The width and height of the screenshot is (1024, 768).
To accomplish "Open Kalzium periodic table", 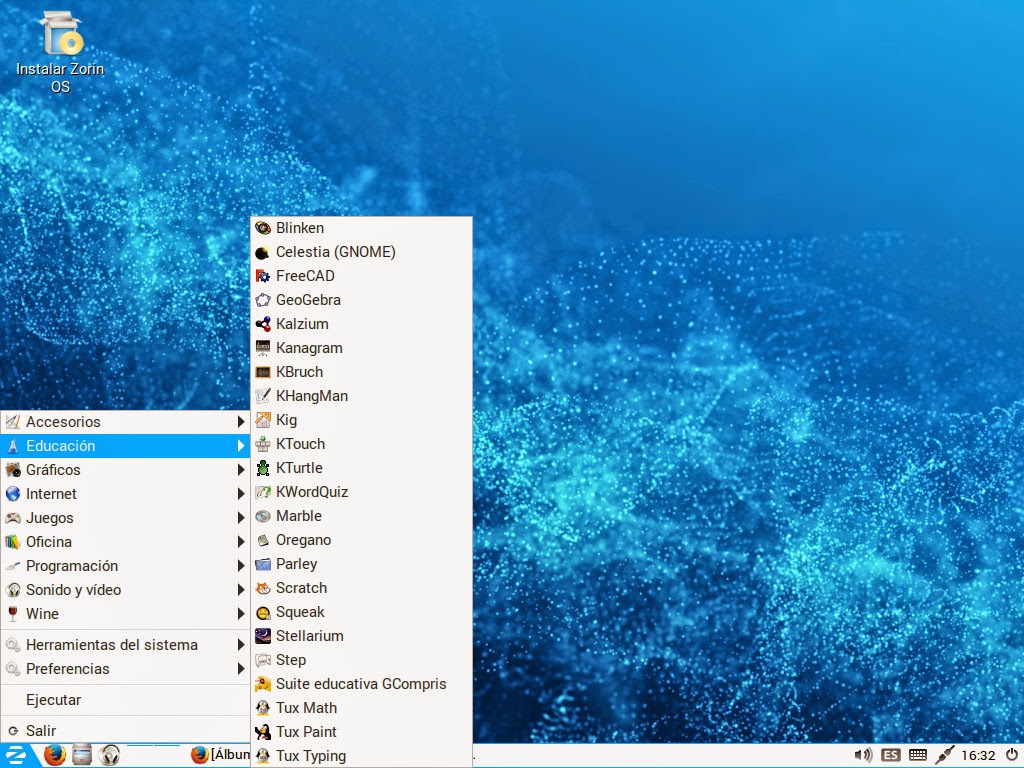I will click(x=298, y=324).
